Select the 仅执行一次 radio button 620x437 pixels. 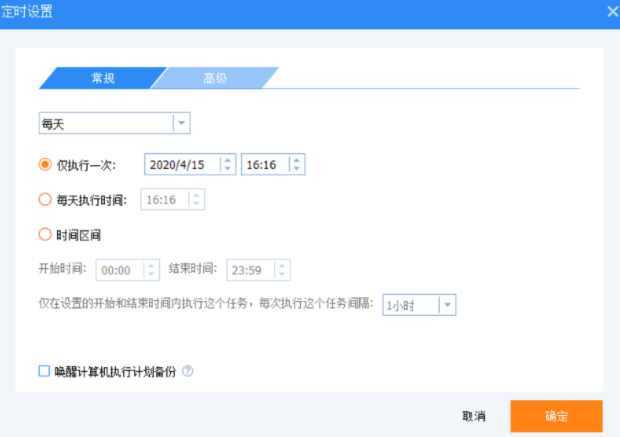[45, 164]
